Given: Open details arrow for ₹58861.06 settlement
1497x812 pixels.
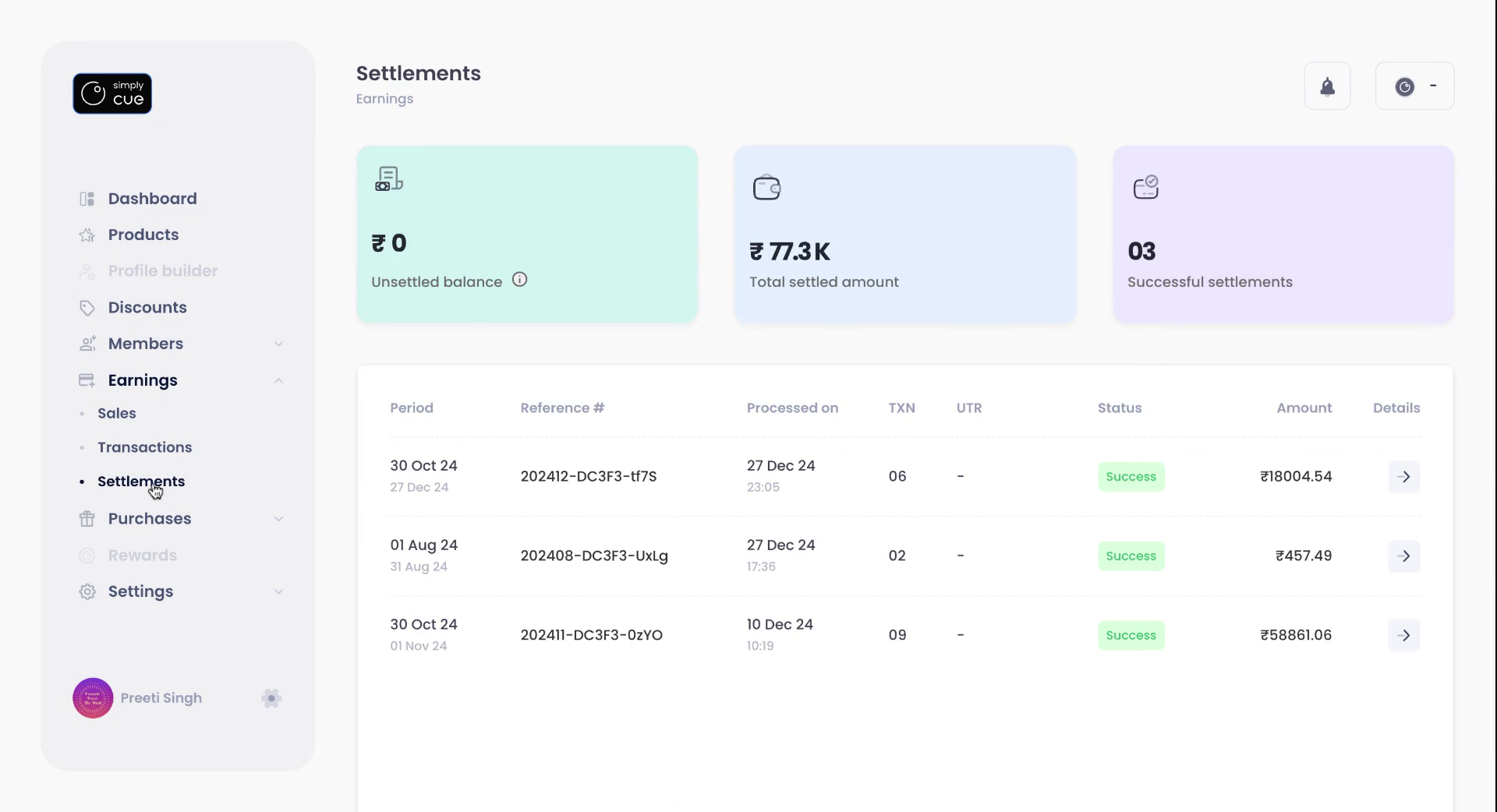Looking at the screenshot, I should tap(1403, 636).
